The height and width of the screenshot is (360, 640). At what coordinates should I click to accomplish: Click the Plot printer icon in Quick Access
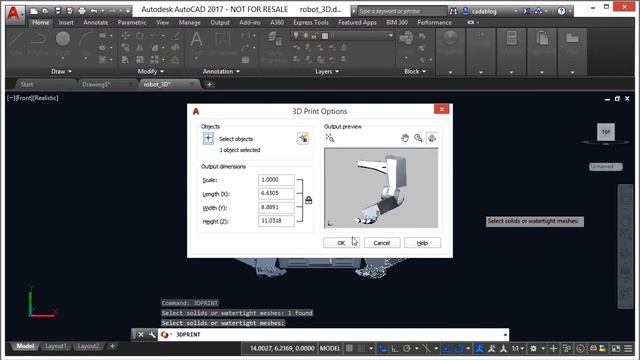point(82,11)
